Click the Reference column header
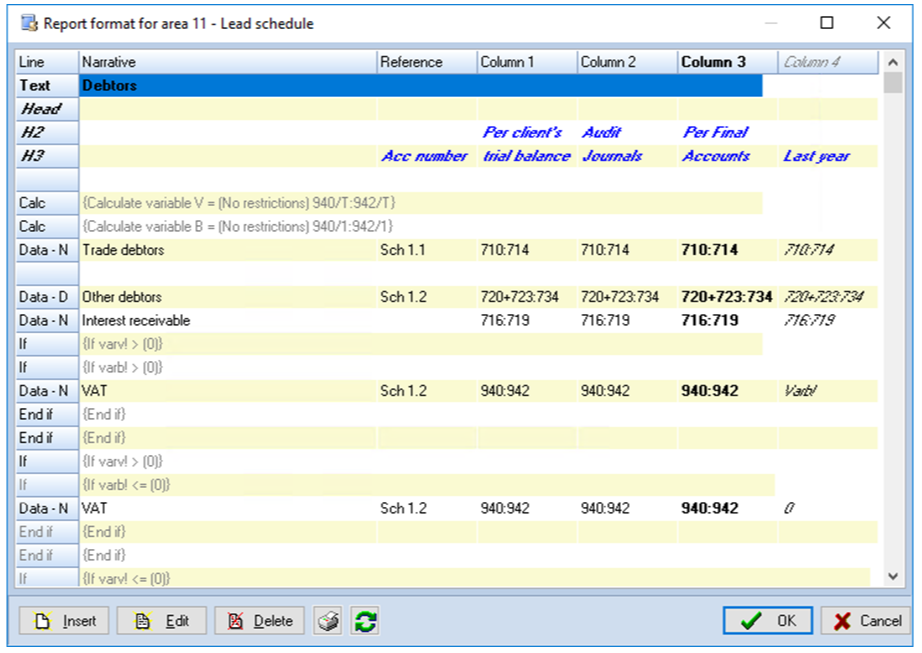 tap(427, 62)
